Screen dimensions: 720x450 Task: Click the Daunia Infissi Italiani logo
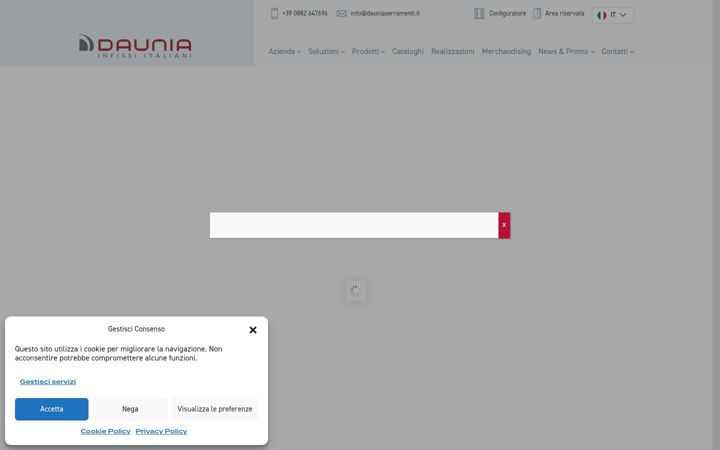click(x=135, y=46)
